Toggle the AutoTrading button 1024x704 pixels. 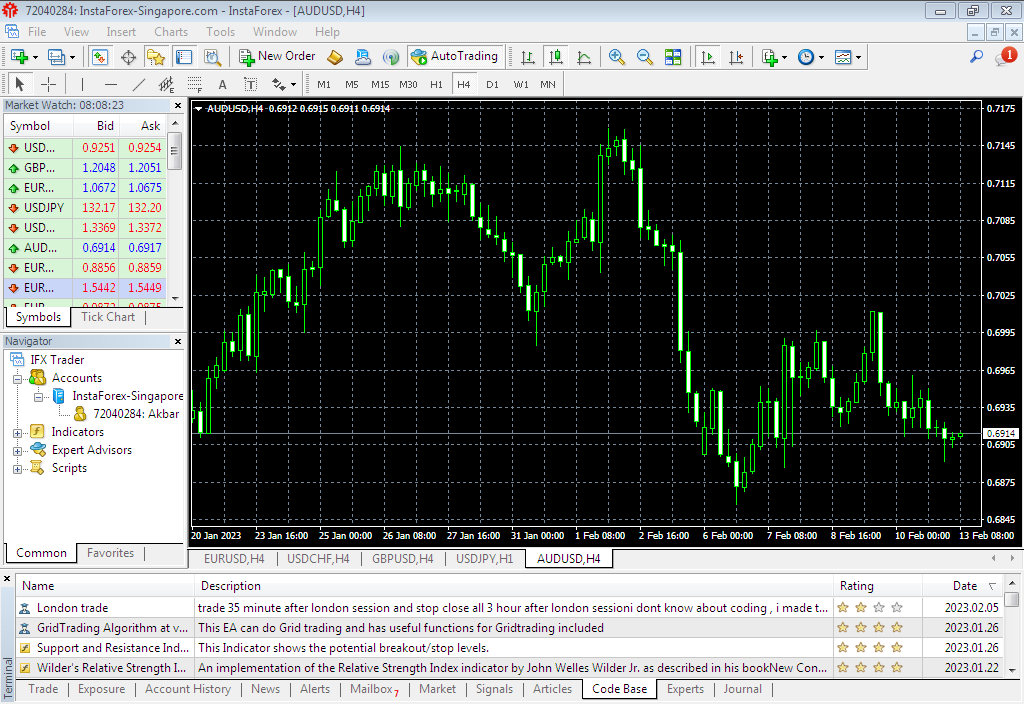pyautogui.click(x=455, y=57)
